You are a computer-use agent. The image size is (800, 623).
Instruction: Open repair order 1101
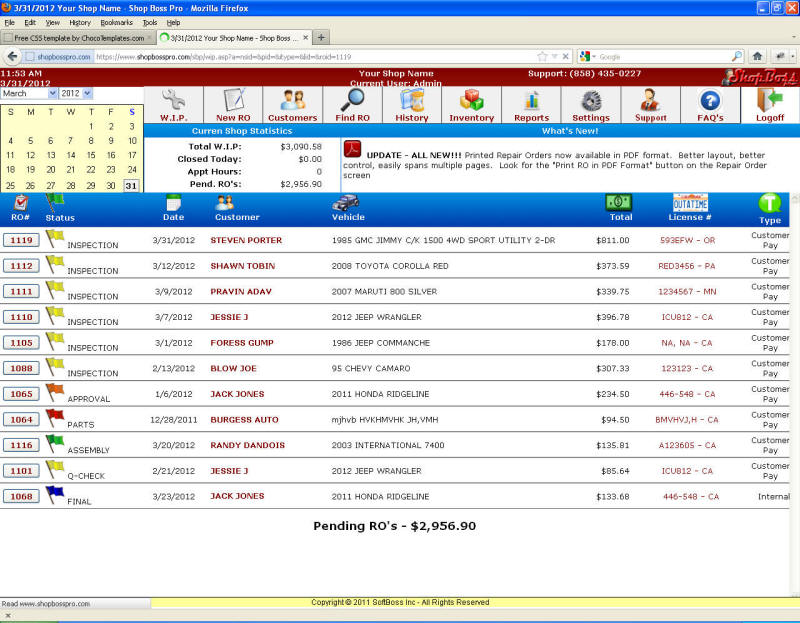pos(21,471)
